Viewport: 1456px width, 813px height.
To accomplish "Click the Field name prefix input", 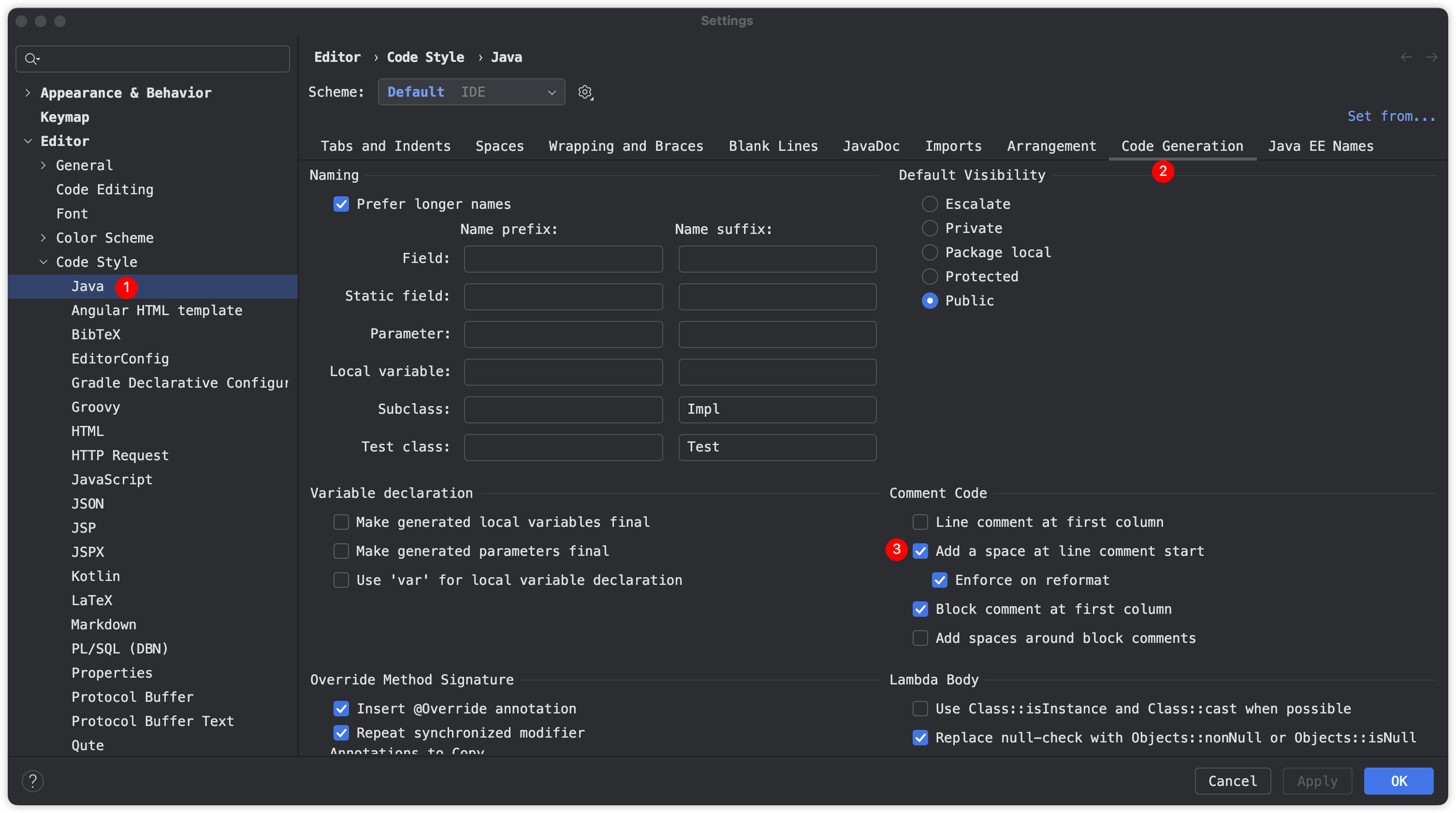I will coord(564,259).
